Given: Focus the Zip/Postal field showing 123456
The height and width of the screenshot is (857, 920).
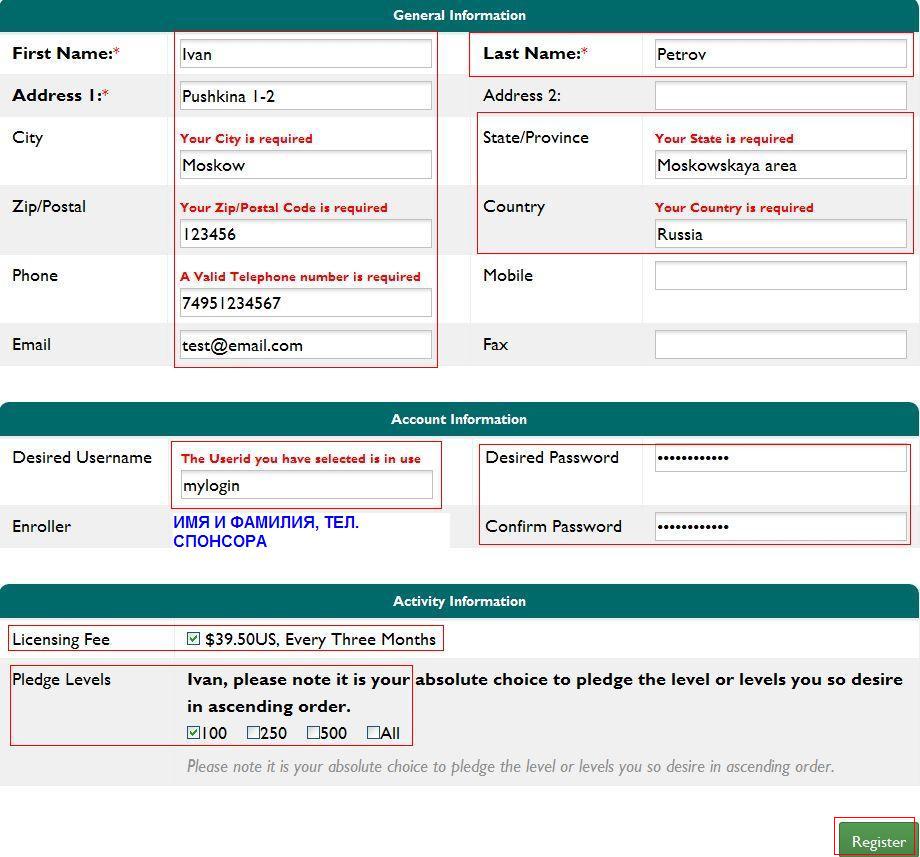Looking at the screenshot, I should coord(306,233).
